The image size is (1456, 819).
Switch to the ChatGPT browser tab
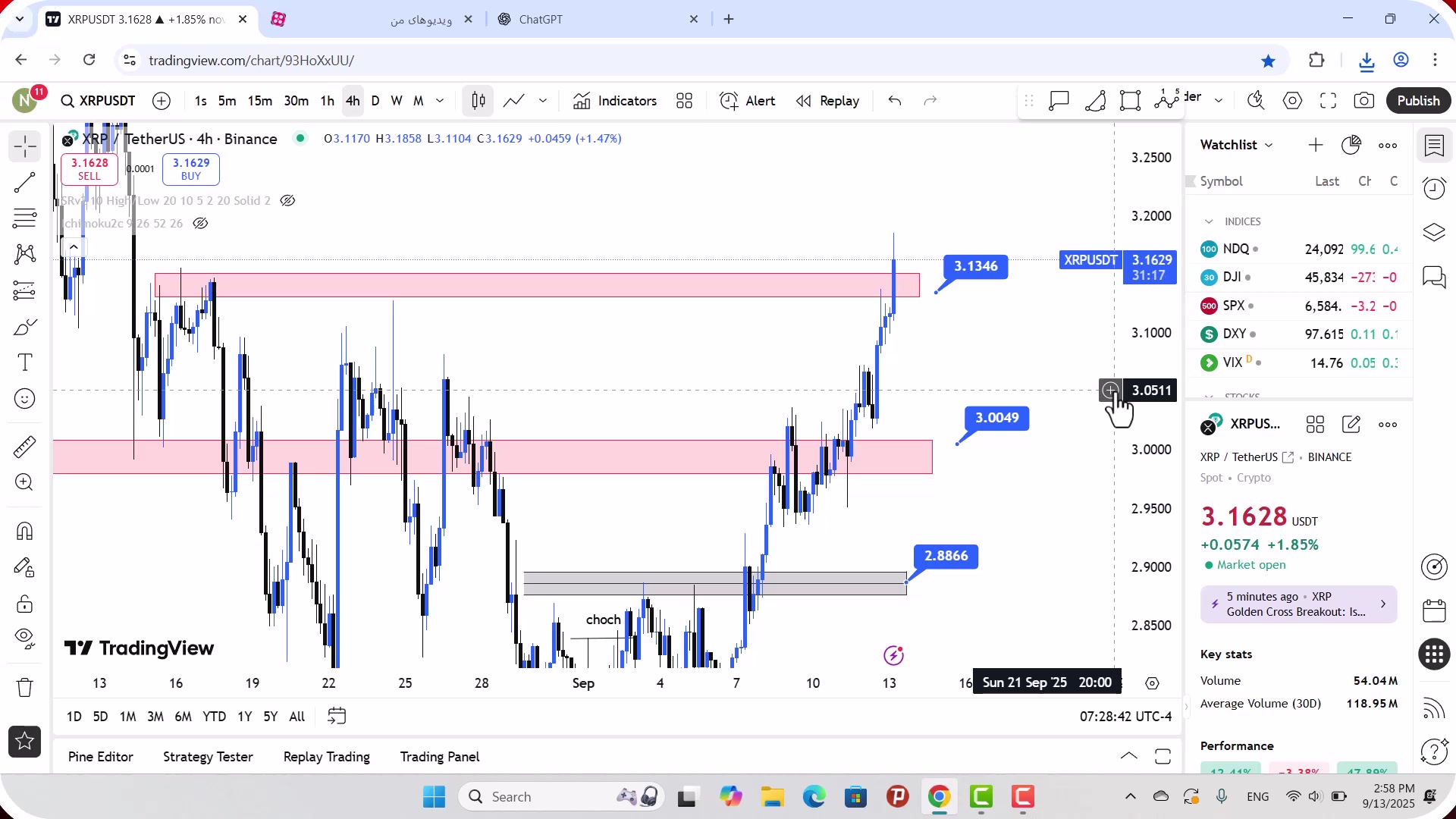599,20
